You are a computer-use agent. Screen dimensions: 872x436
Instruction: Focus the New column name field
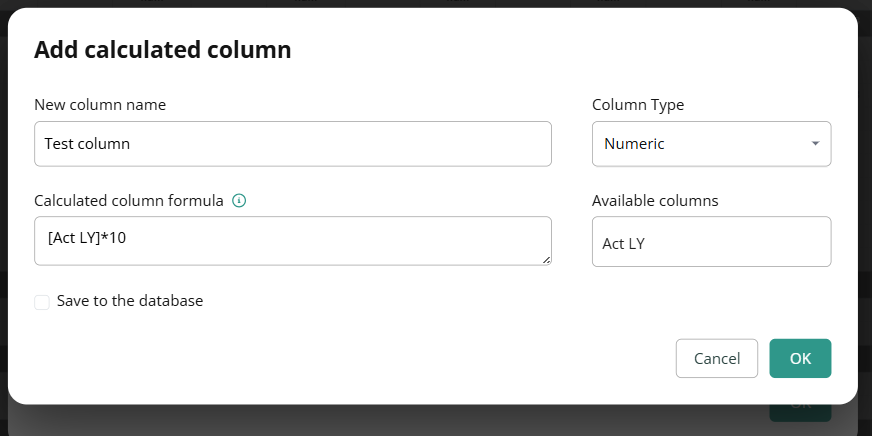click(x=293, y=144)
